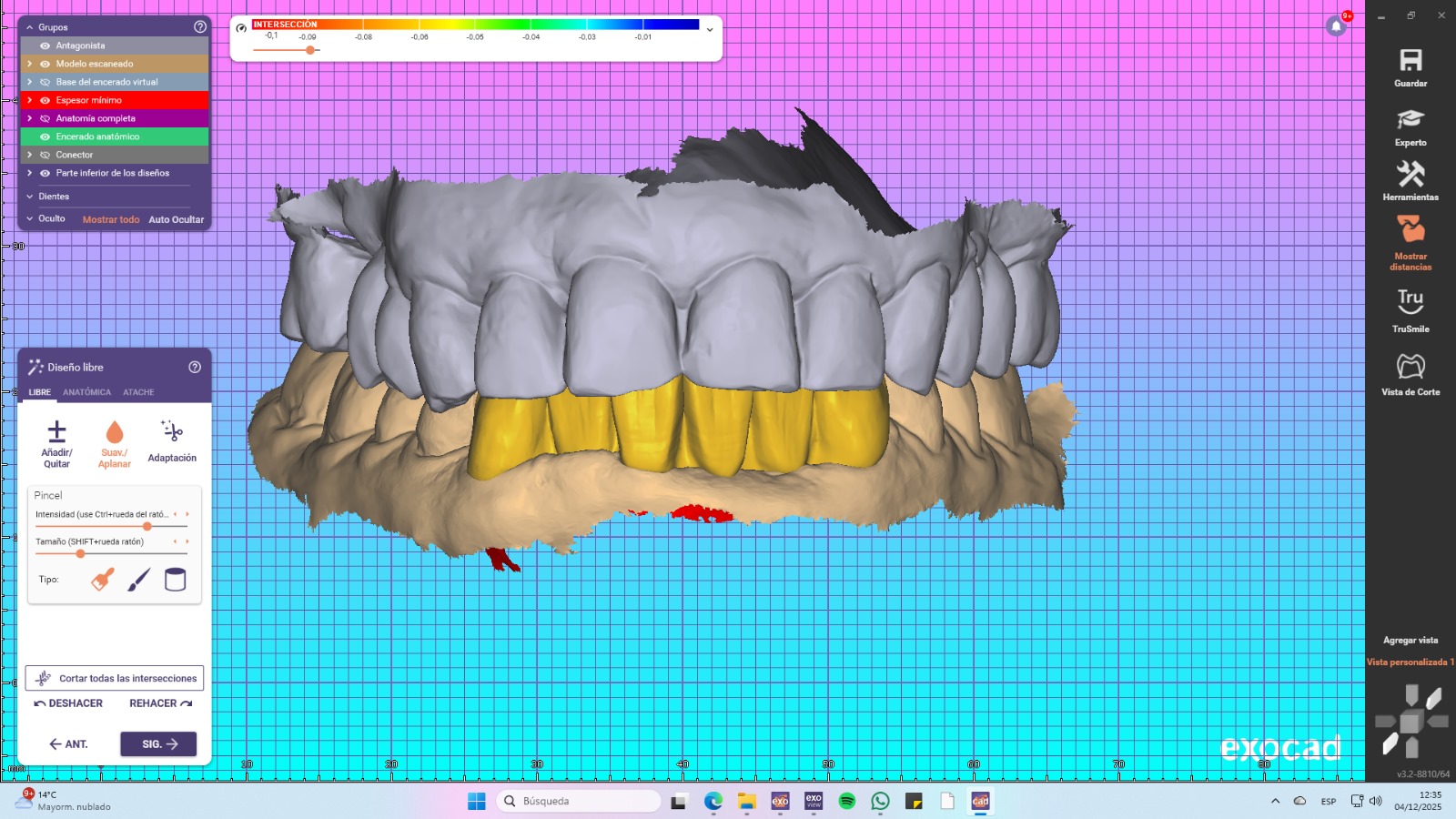Go to next step with SIG.

click(158, 744)
